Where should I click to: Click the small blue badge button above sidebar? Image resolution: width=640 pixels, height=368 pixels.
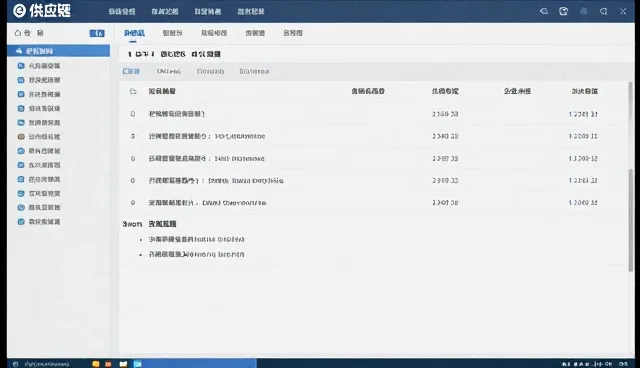point(97,33)
